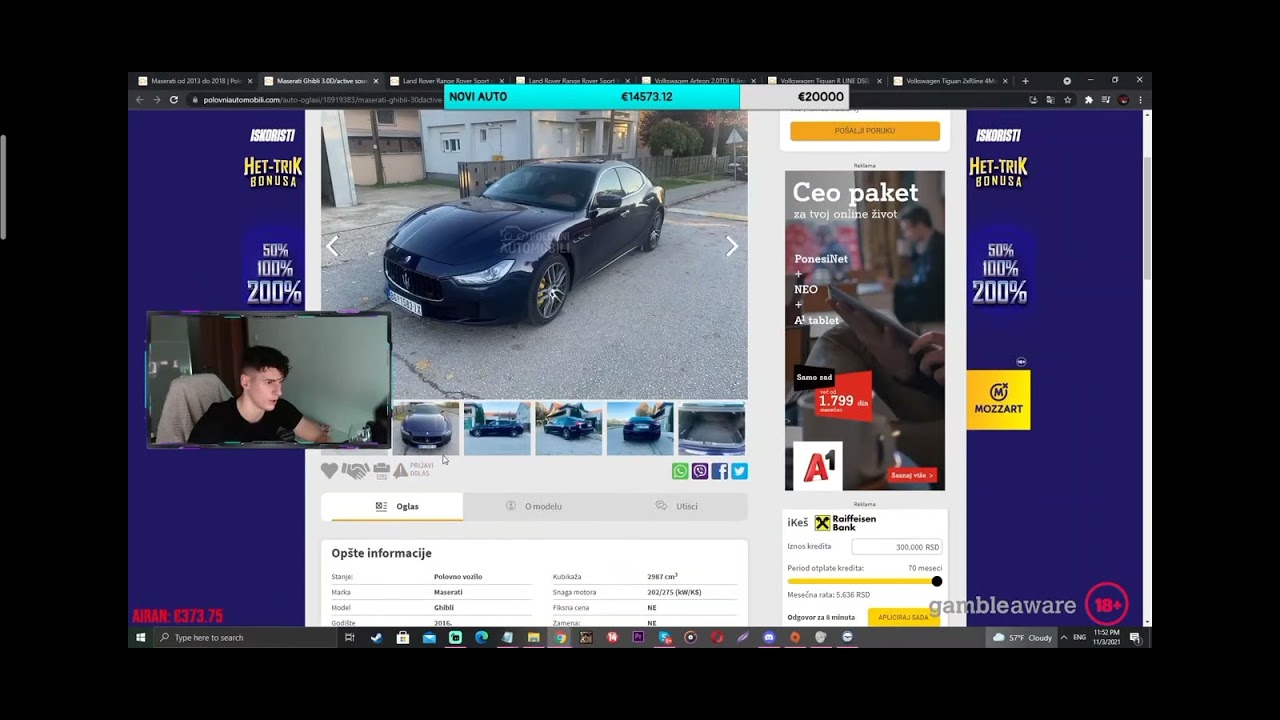Select the third rear-angle car thumbnail
This screenshot has height=720, width=1280.
[x=569, y=428]
